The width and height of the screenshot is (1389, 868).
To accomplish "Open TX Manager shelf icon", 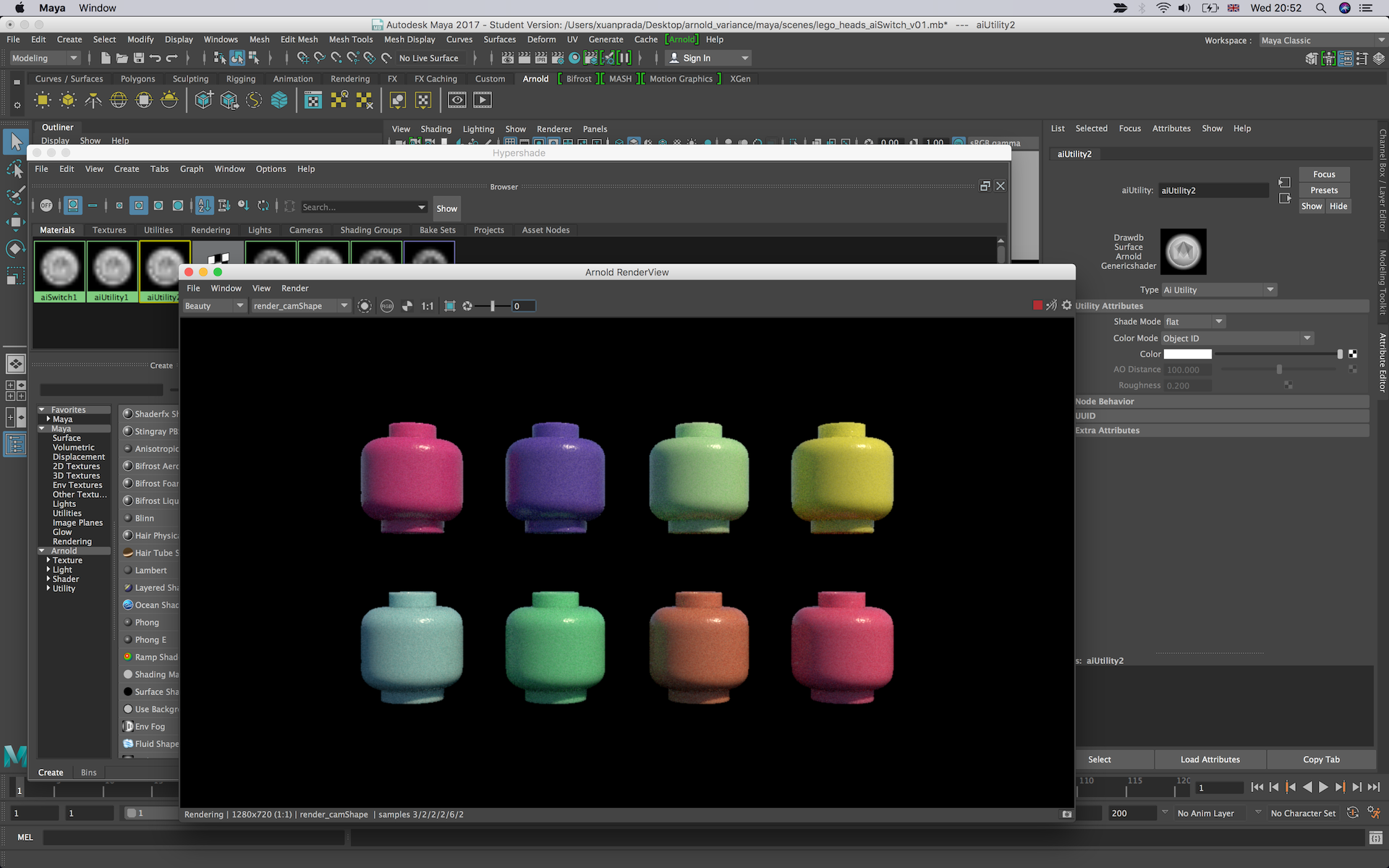I will click(x=313, y=101).
